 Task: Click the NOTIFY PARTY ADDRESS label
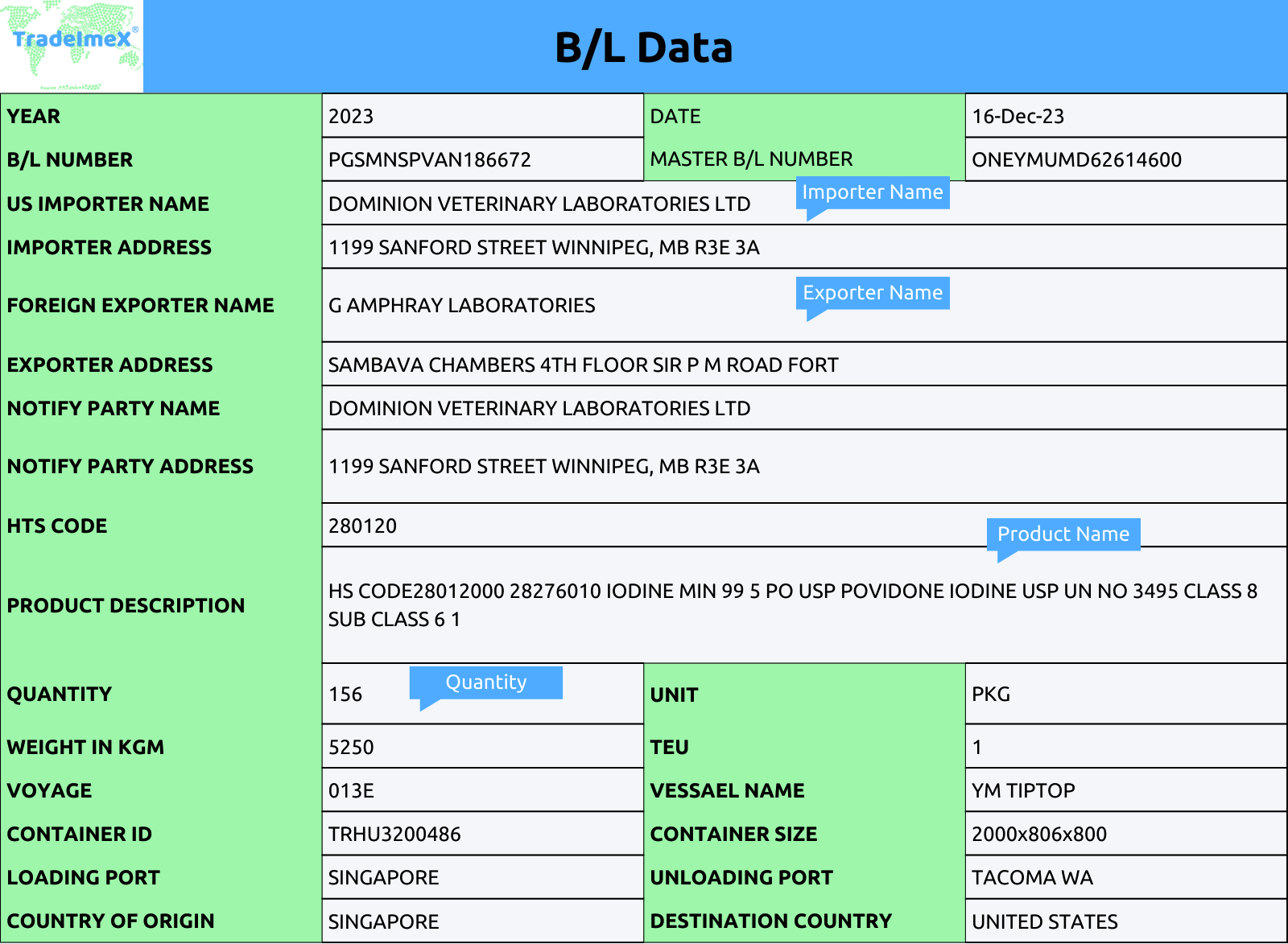(x=130, y=467)
